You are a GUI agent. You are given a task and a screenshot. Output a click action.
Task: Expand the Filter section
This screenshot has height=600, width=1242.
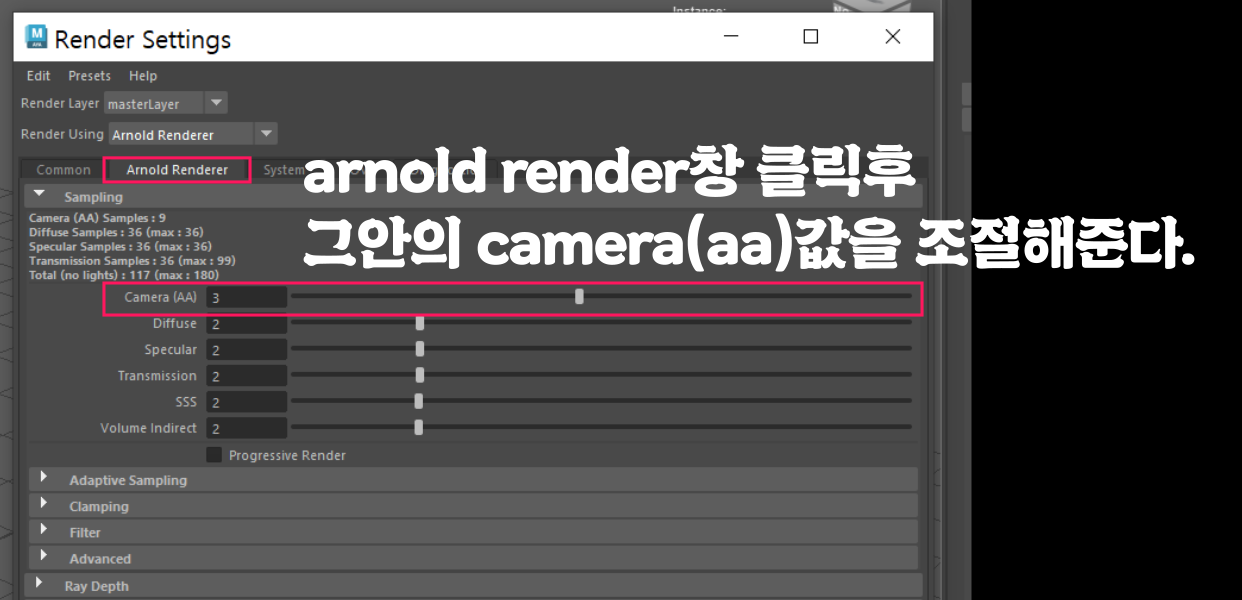coord(44,531)
